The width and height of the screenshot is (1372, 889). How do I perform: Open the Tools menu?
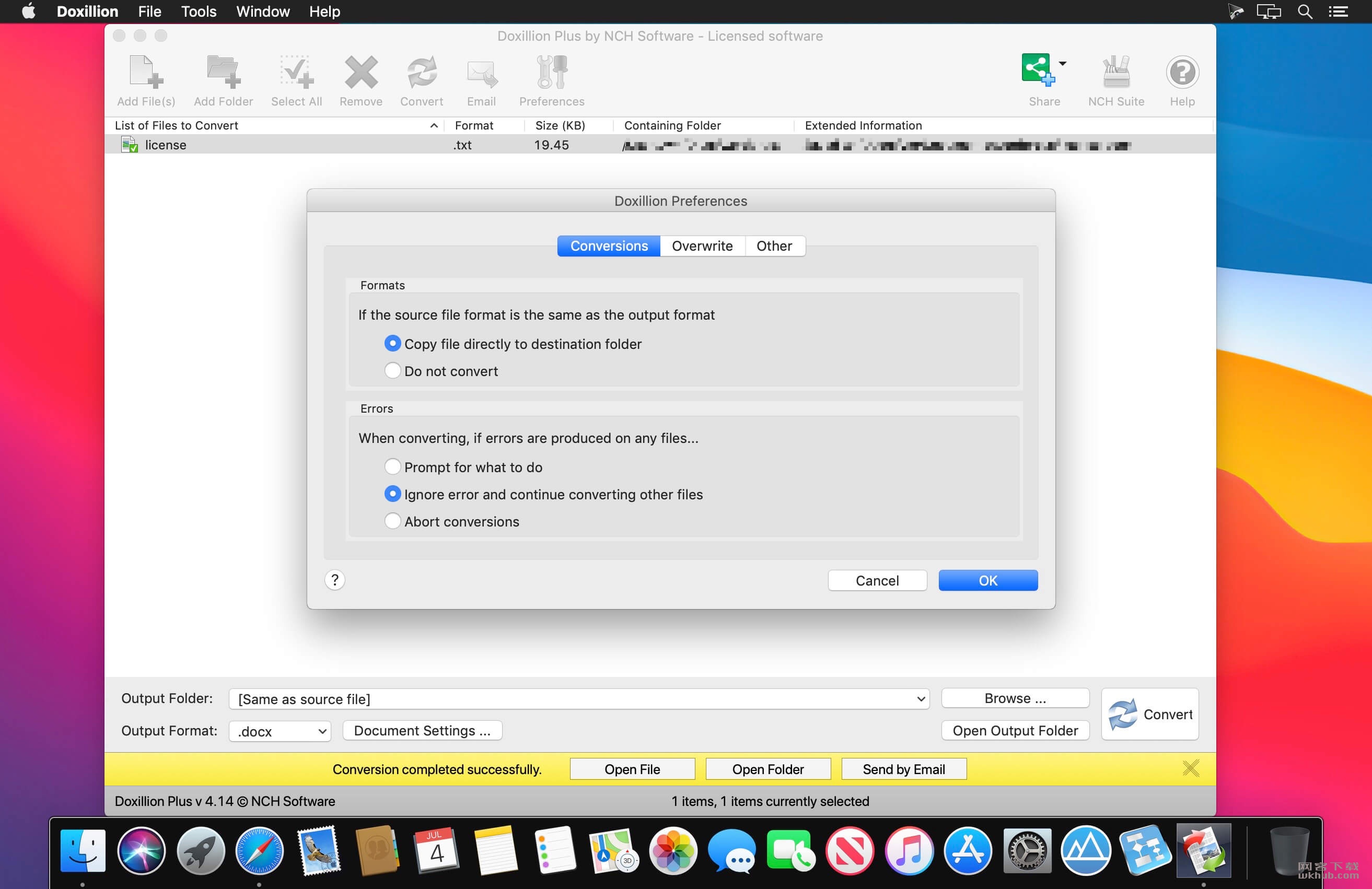tap(199, 11)
